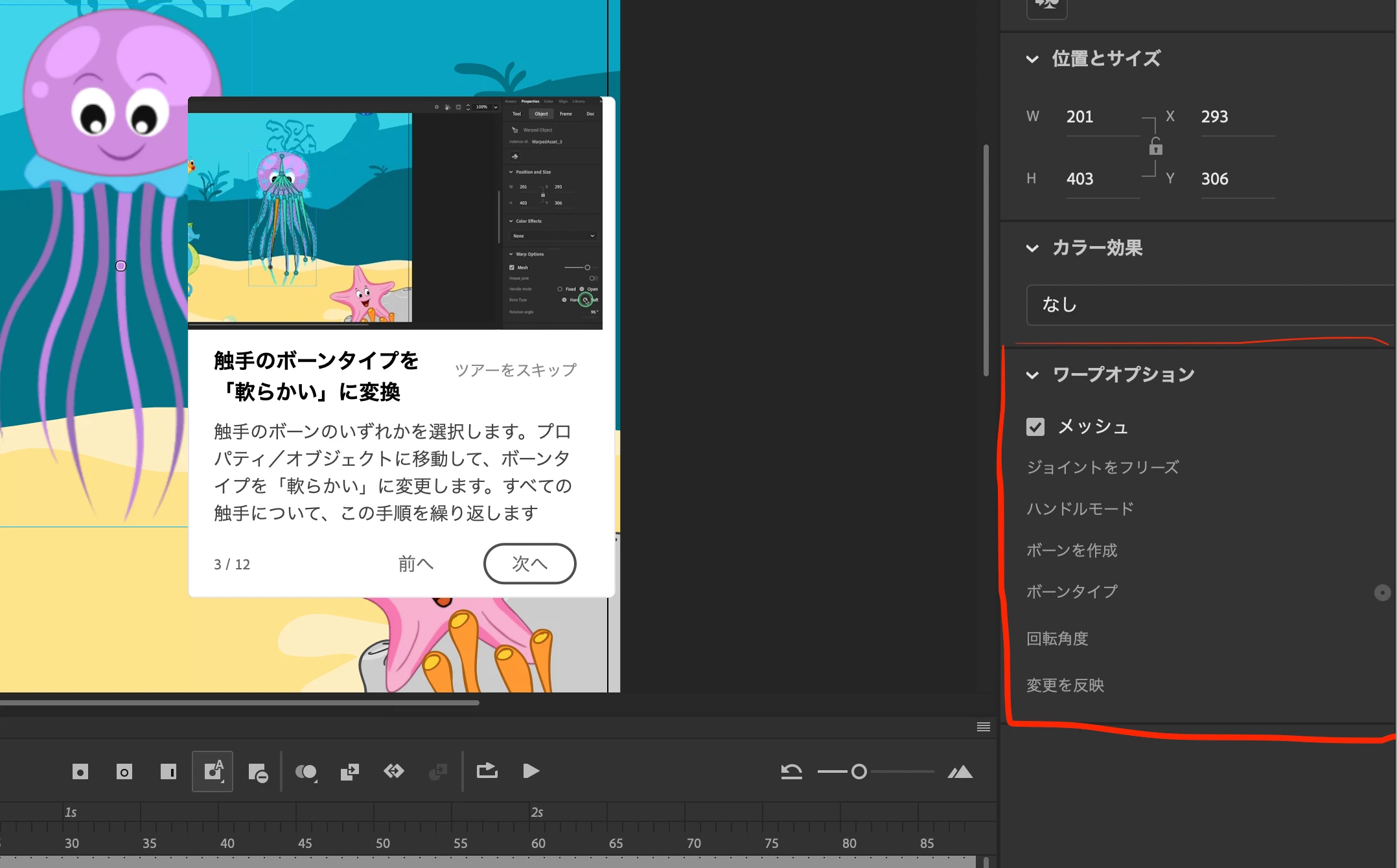Click the ボーンタイプ radio button
The height and width of the screenshot is (868, 1397).
click(x=1381, y=593)
